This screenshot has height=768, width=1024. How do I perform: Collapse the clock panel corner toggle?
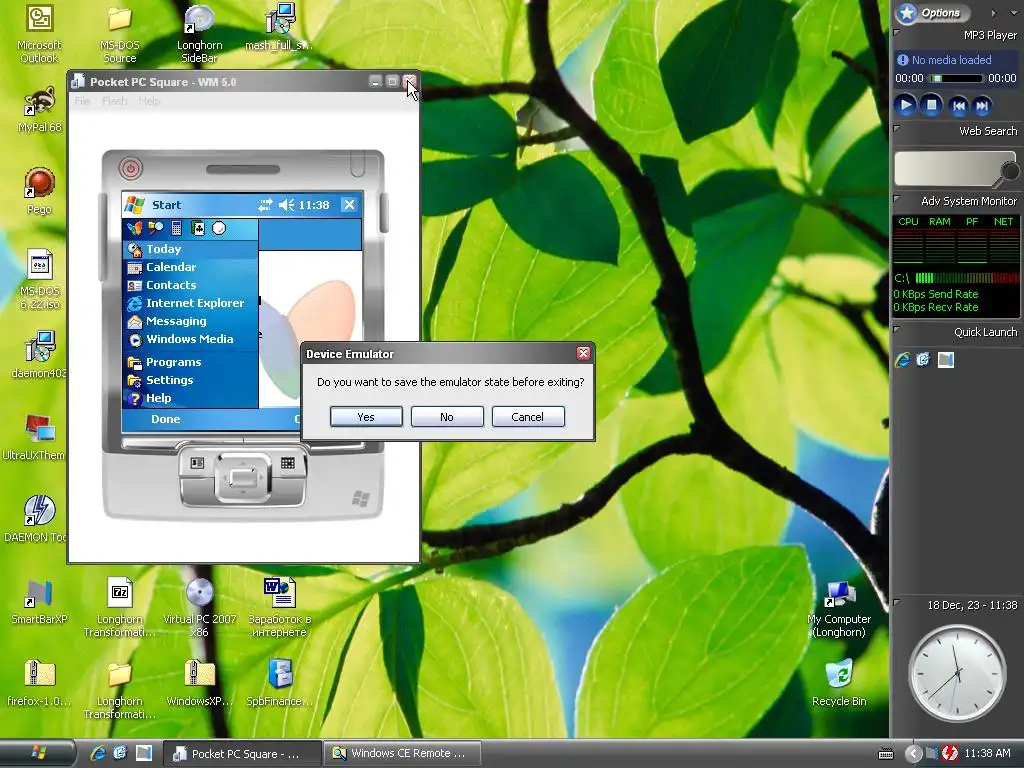coord(897,602)
